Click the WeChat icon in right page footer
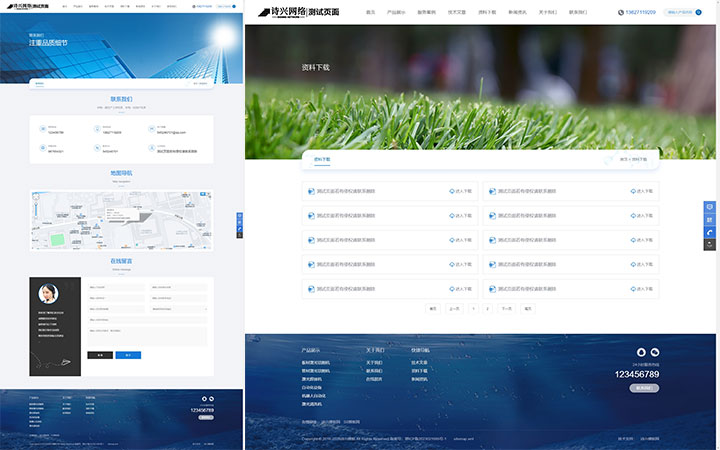The image size is (720, 450). 655,352
